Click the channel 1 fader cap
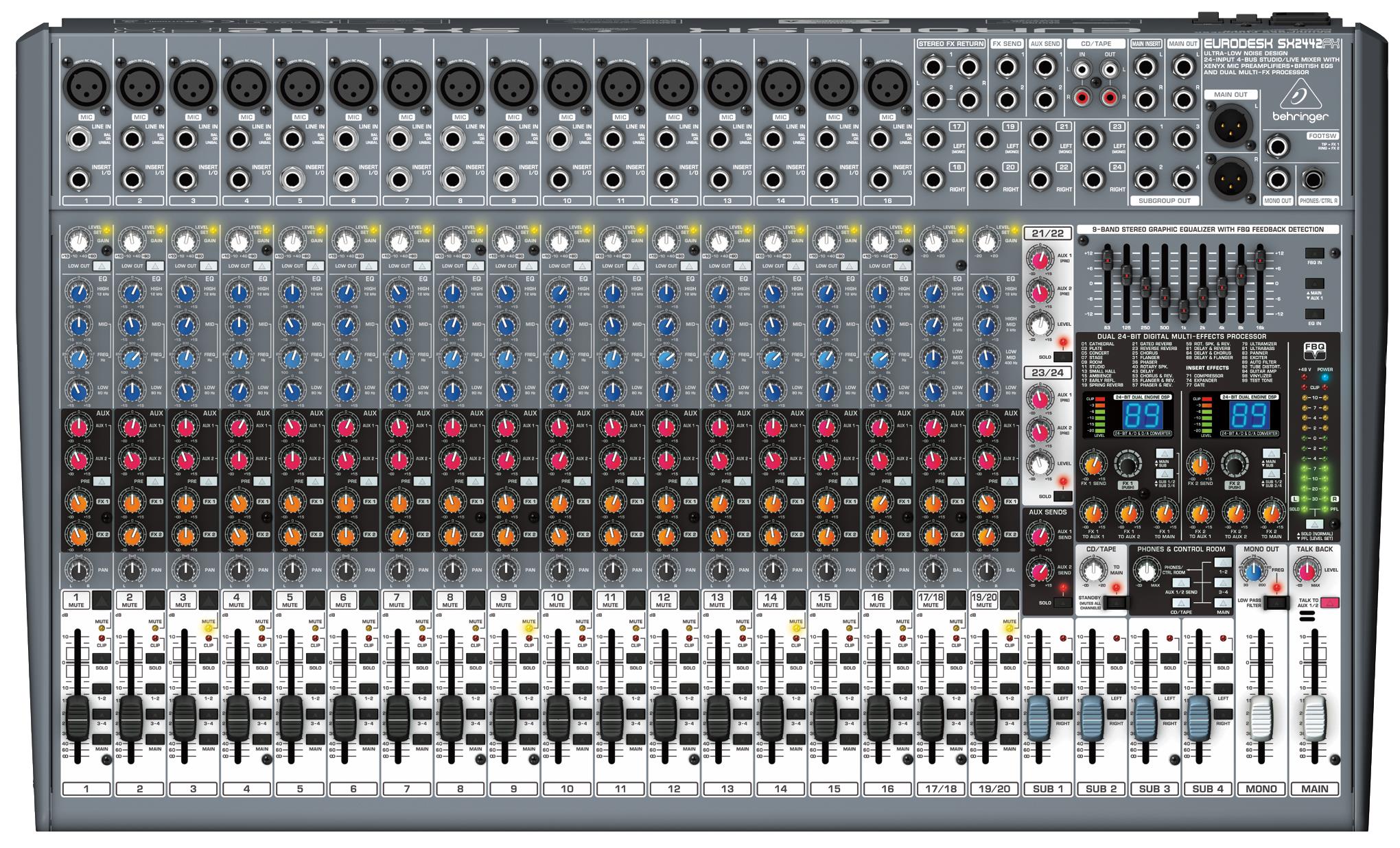The height and width of the screenshot is (848, 1400). point(77,718)
